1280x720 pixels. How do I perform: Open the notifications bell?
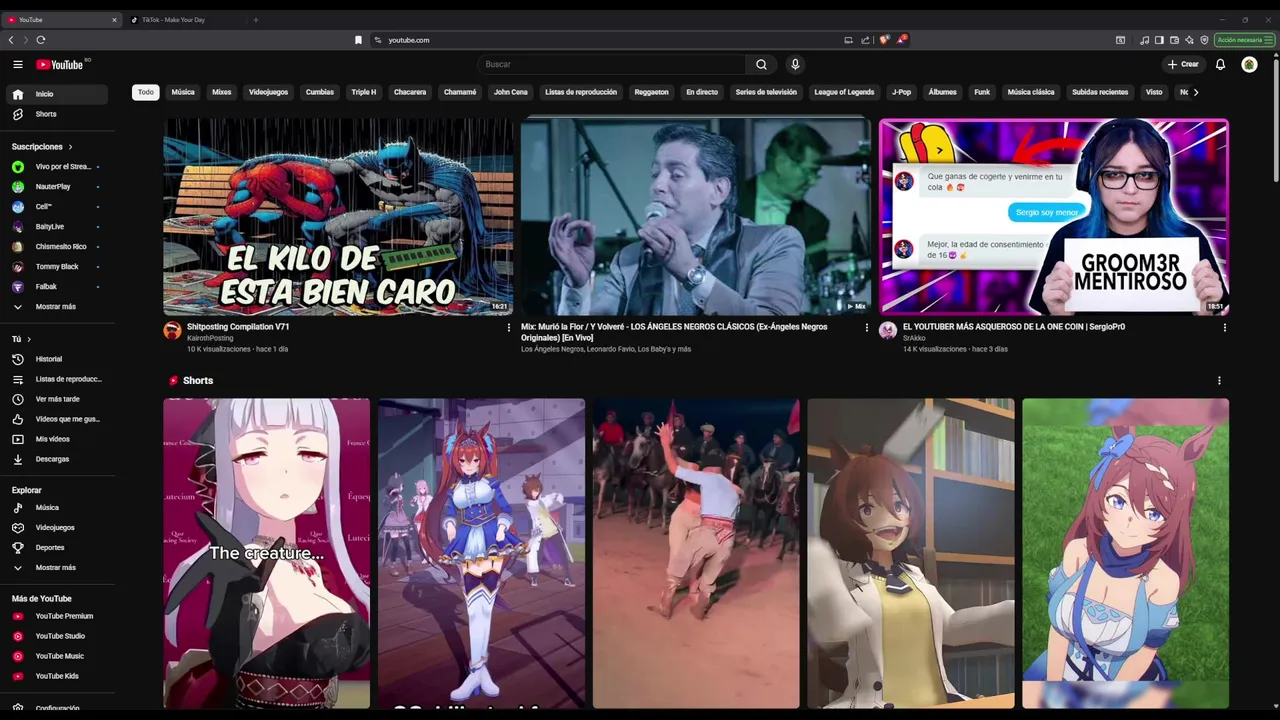[1220, 64]
